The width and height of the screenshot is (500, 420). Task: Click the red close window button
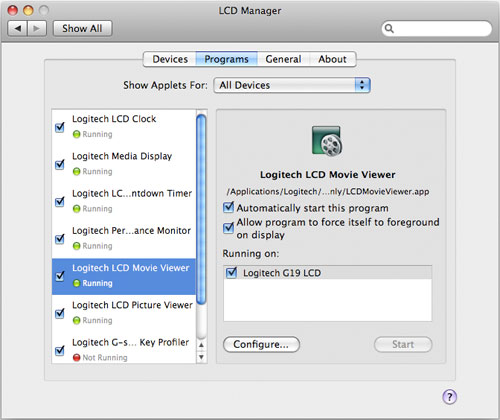coord(13,10)
